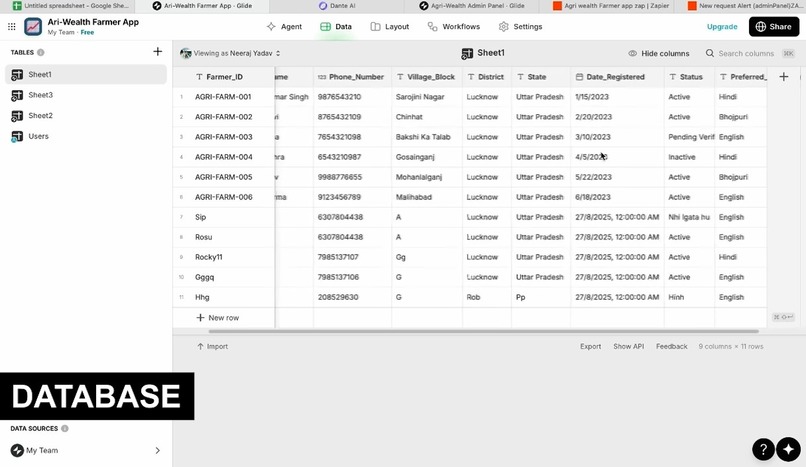This screenshot has width=806, height=467.
Task: Click the Share button
Action: (774, 27)
